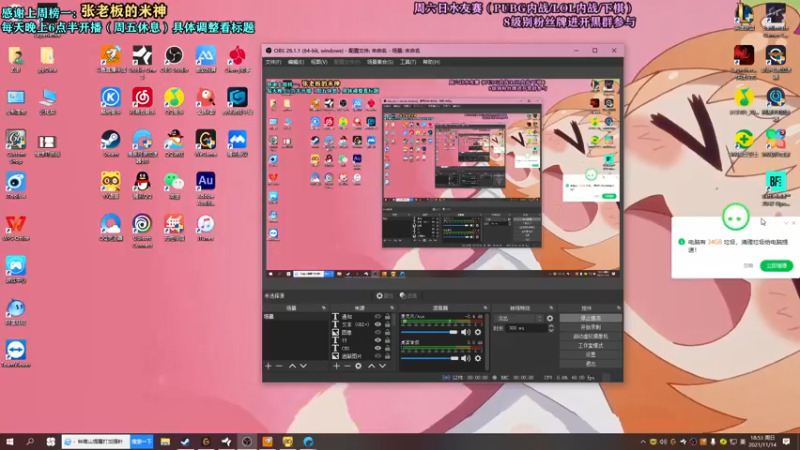Open the 视图(V) menu in OBS
The width and height of the screenshot is (800, 450).
(x=319, y=62)
